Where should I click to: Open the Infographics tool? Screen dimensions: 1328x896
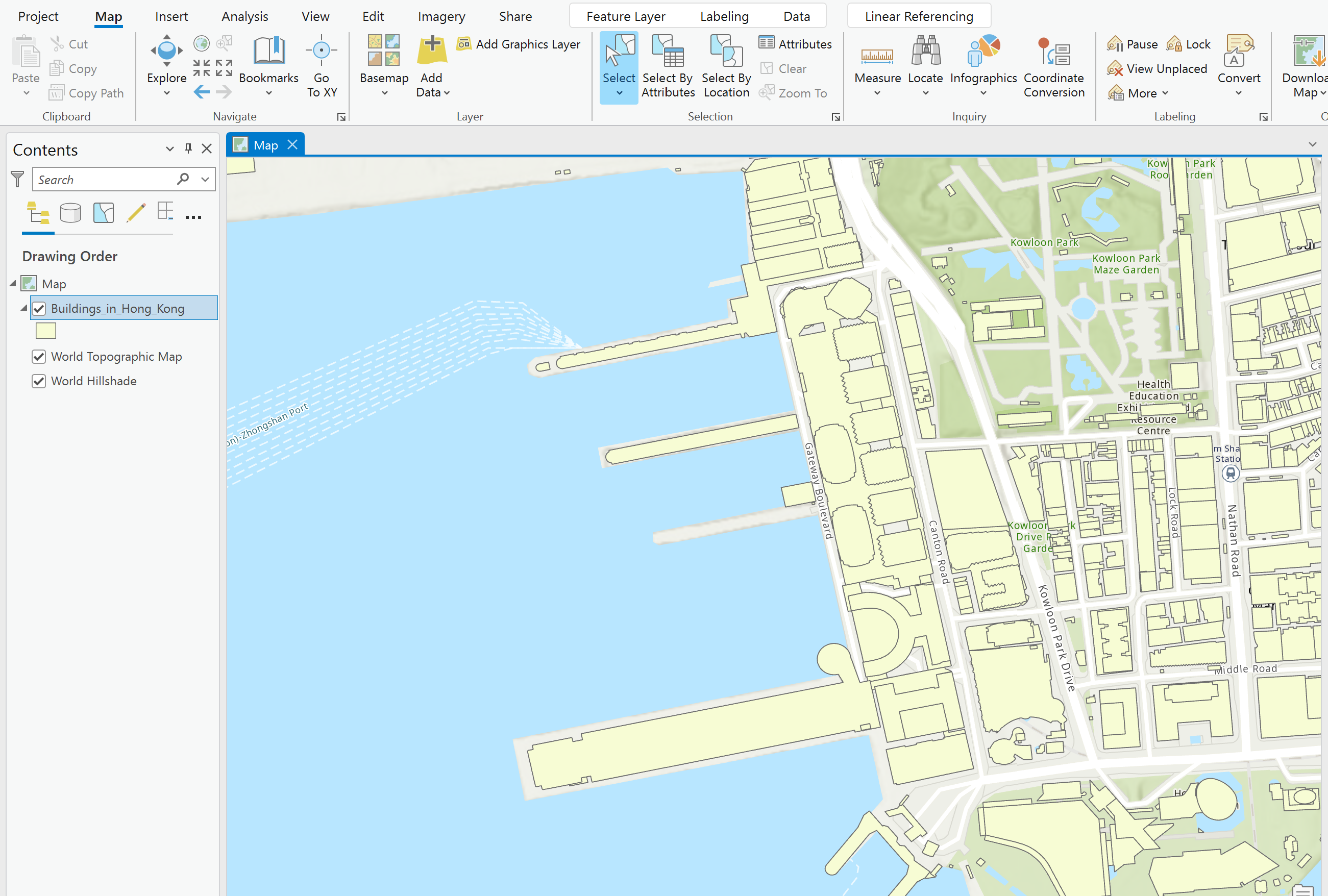983,63
